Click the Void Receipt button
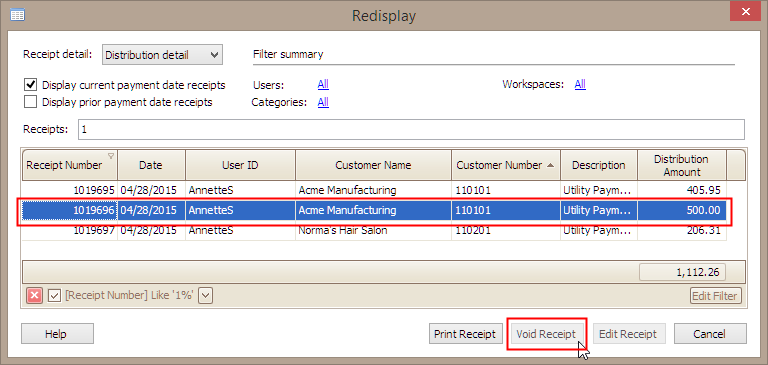The height and width of the screenshot is (365, 768). click(546, 334)
